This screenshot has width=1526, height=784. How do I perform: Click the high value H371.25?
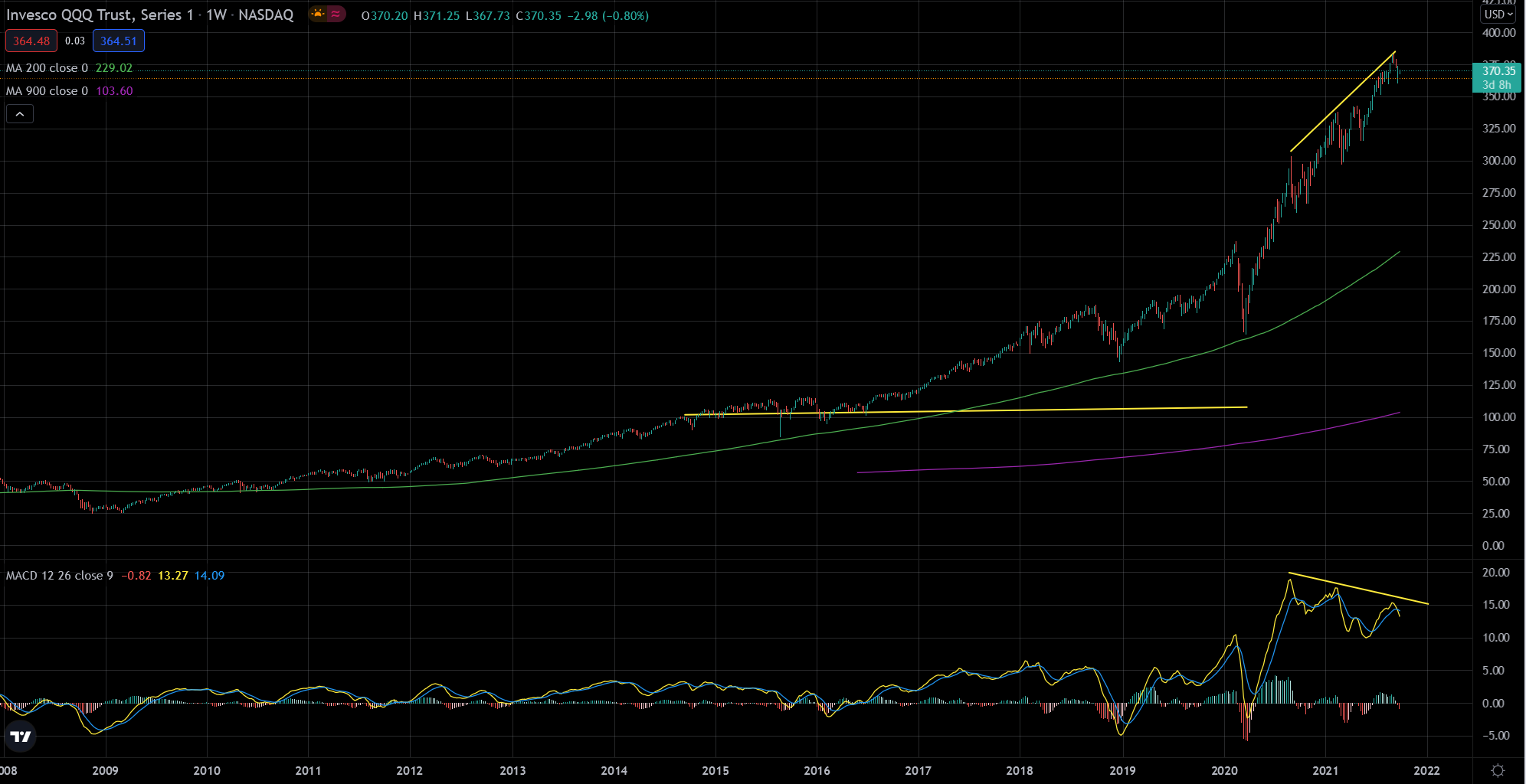(437, 15)
